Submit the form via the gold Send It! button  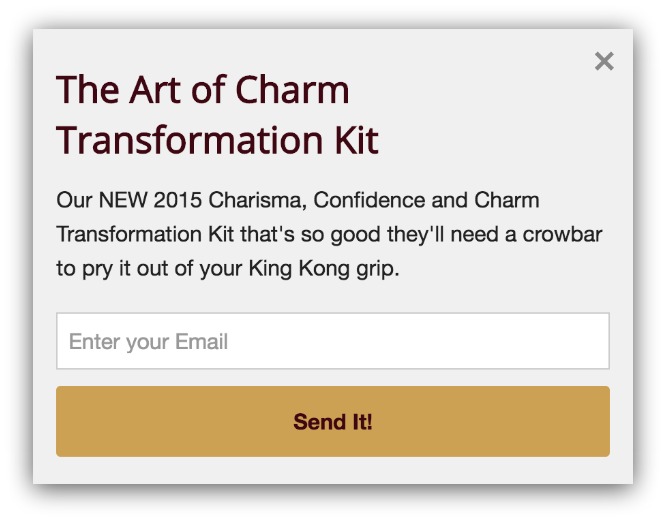coord(333,422)
